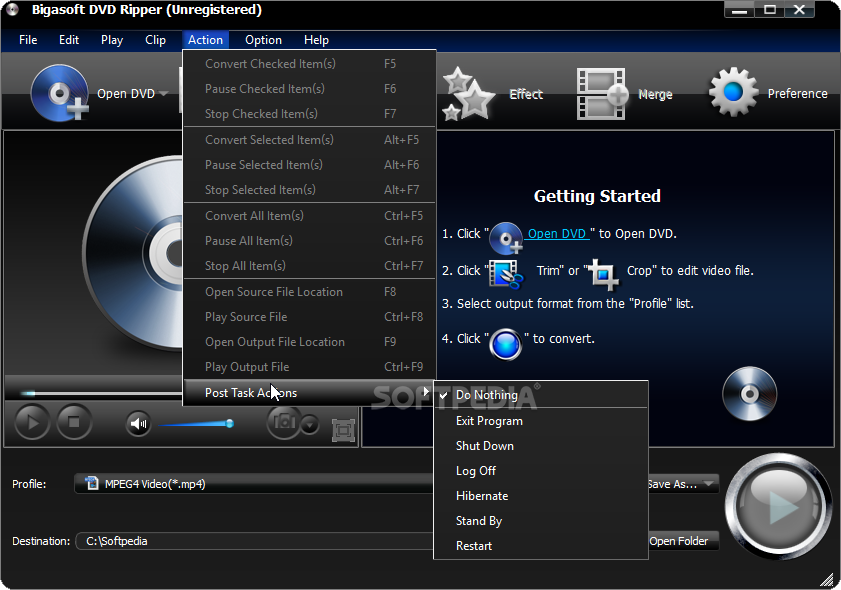Click the Play button in preview controls
Image resolution: width=841 pixels, height=590 pixels.
tap(32, 423)
